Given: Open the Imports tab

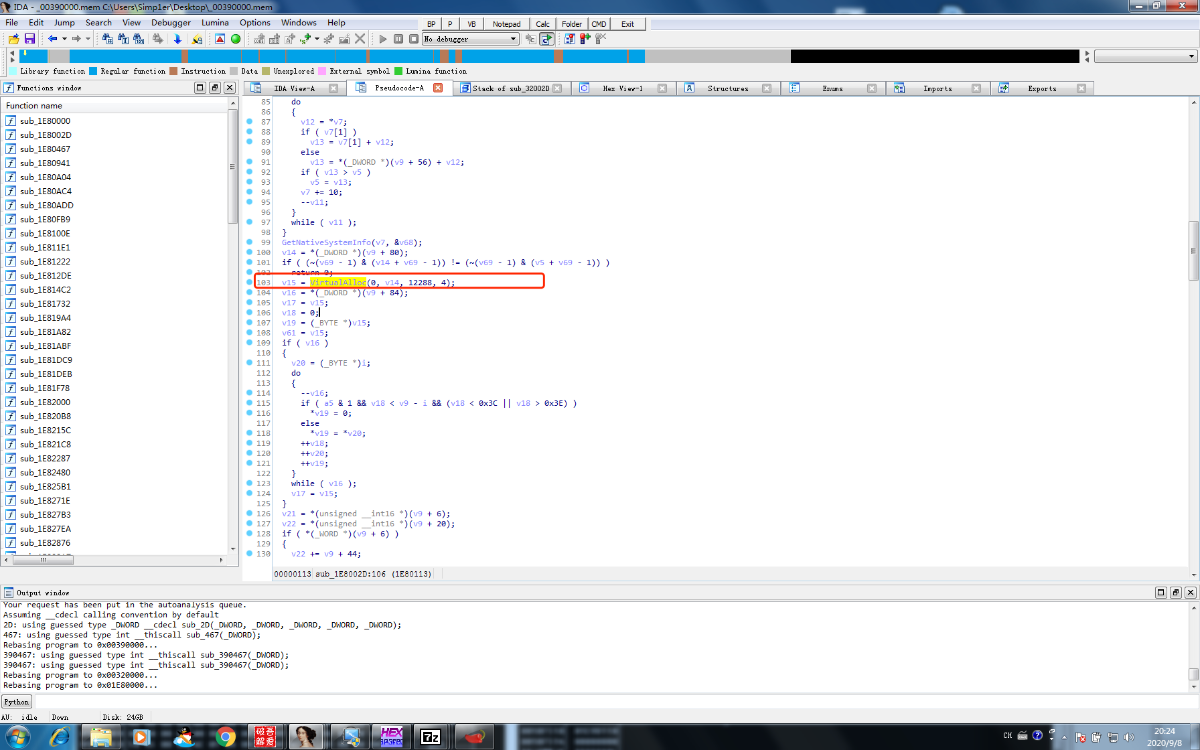Looking at the screenshot, I should click(x=937, y=88).
